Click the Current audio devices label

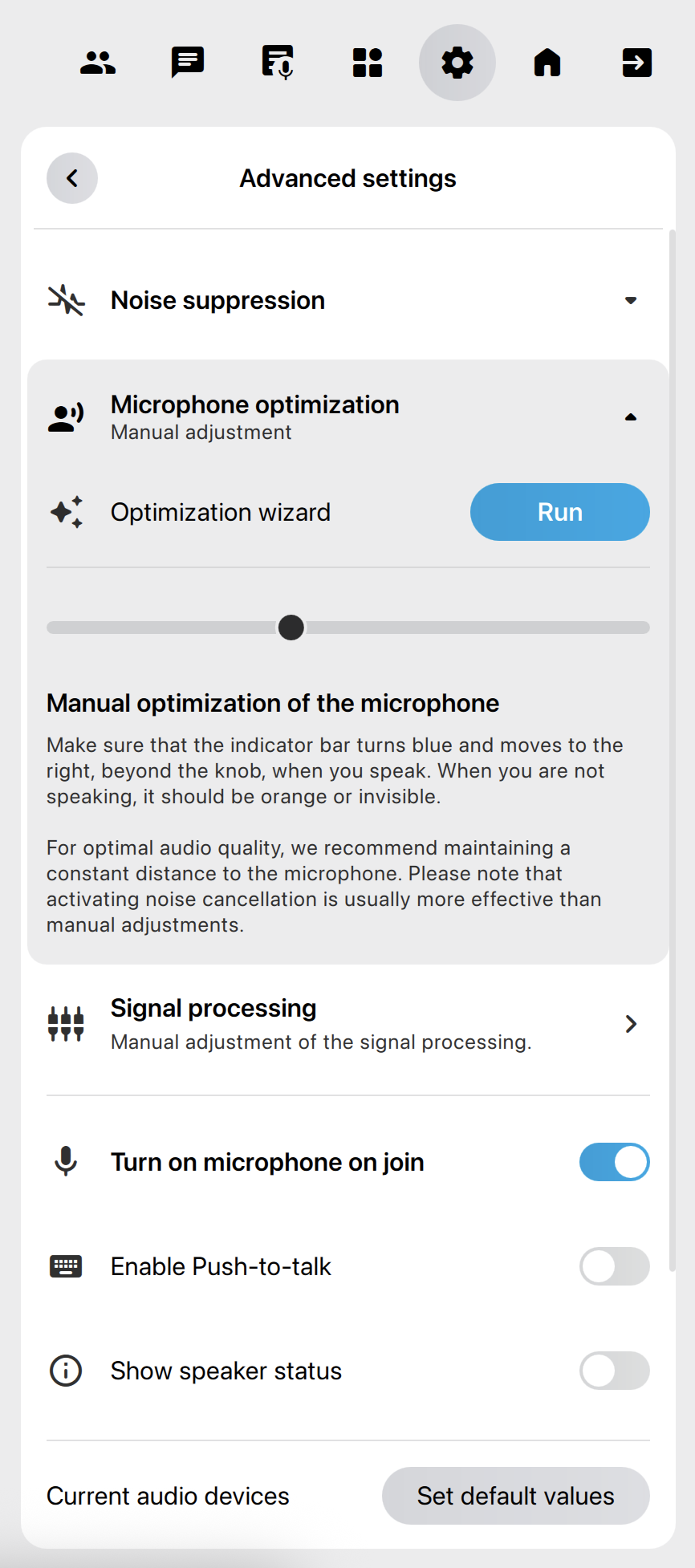tap(168, 1496)
